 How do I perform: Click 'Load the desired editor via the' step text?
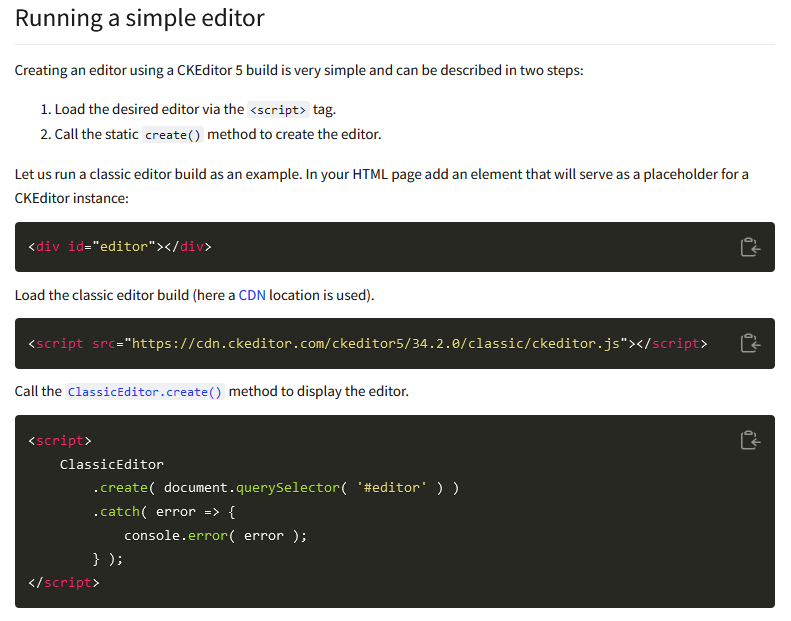(149, 109)
